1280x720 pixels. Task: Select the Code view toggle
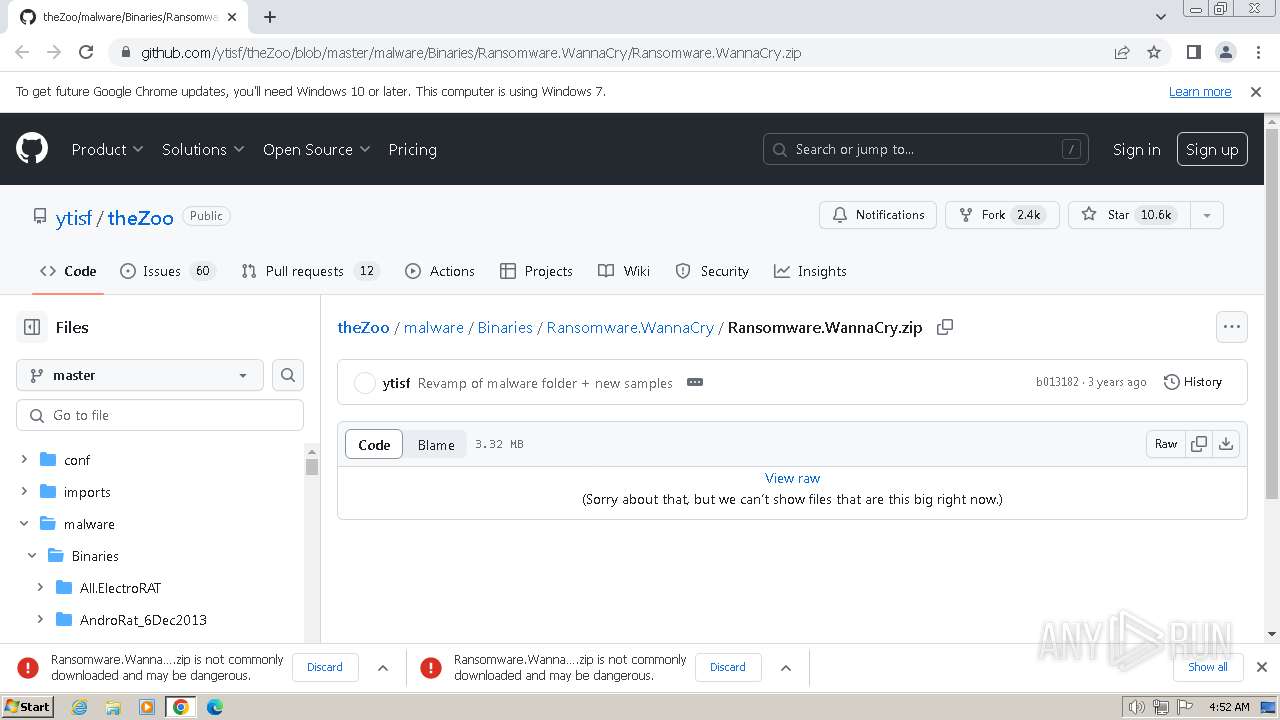coord(374,445)
